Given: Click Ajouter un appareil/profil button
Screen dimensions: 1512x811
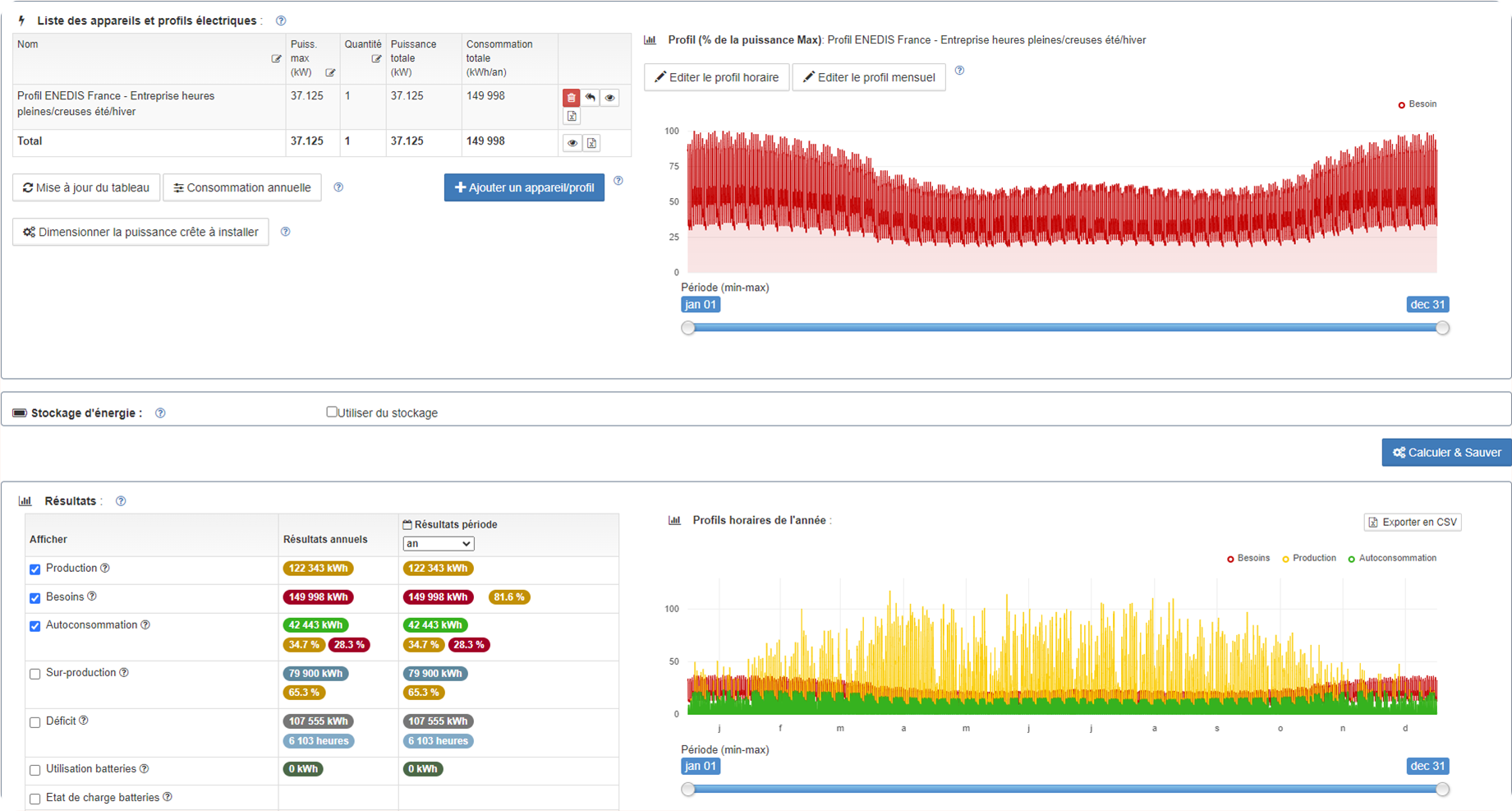Looking at the screenshot, I should 524,187.
